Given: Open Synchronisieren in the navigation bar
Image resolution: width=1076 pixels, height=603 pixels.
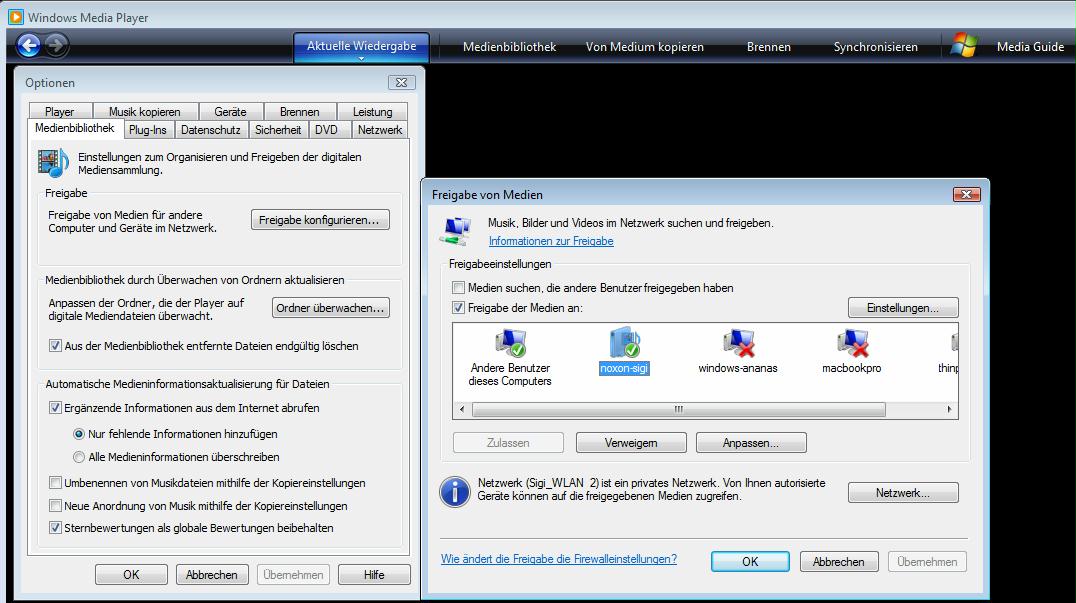Looking at the screenshot, I should 876,47.
